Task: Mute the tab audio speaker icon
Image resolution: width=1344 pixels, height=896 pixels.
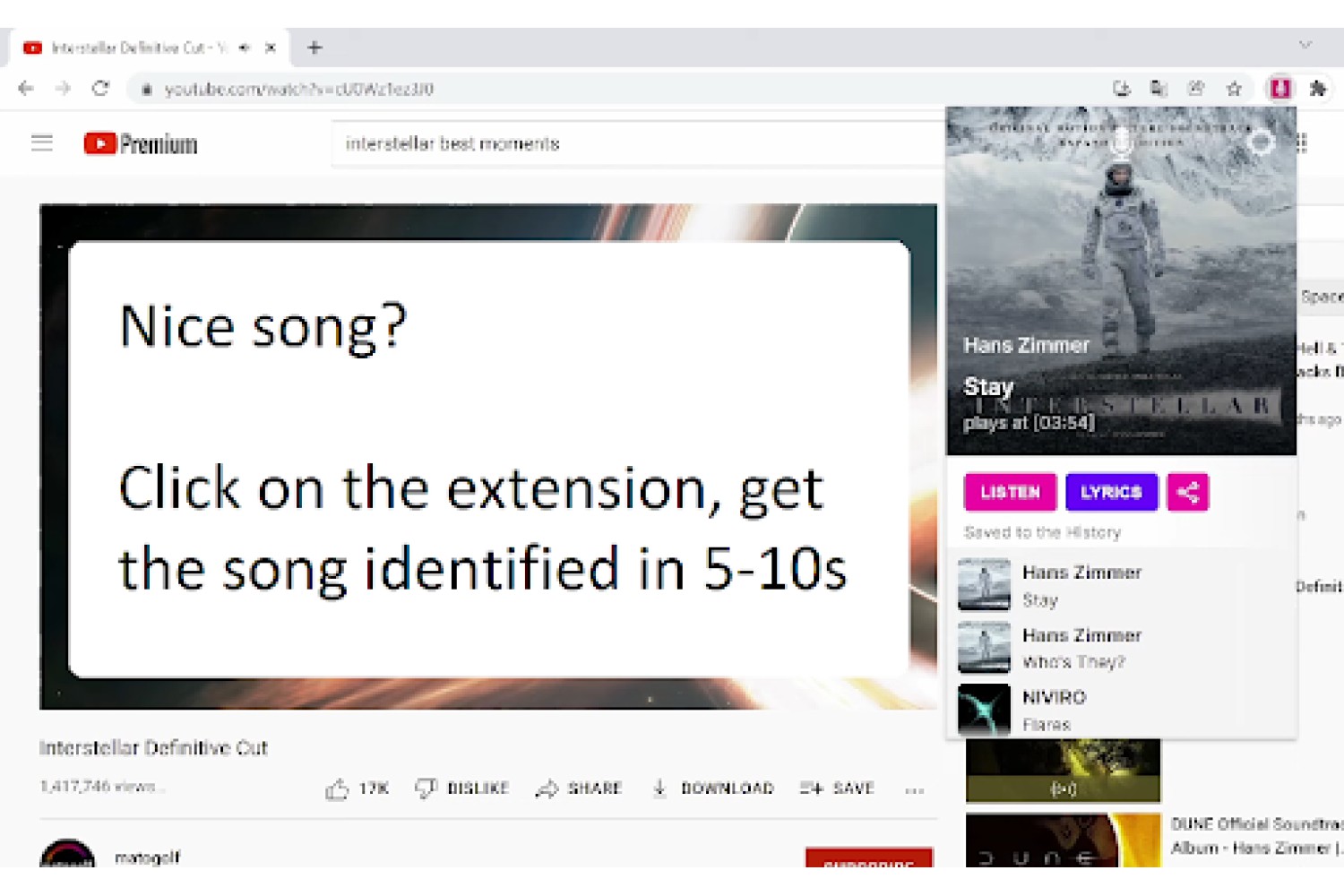Action: 245,47
